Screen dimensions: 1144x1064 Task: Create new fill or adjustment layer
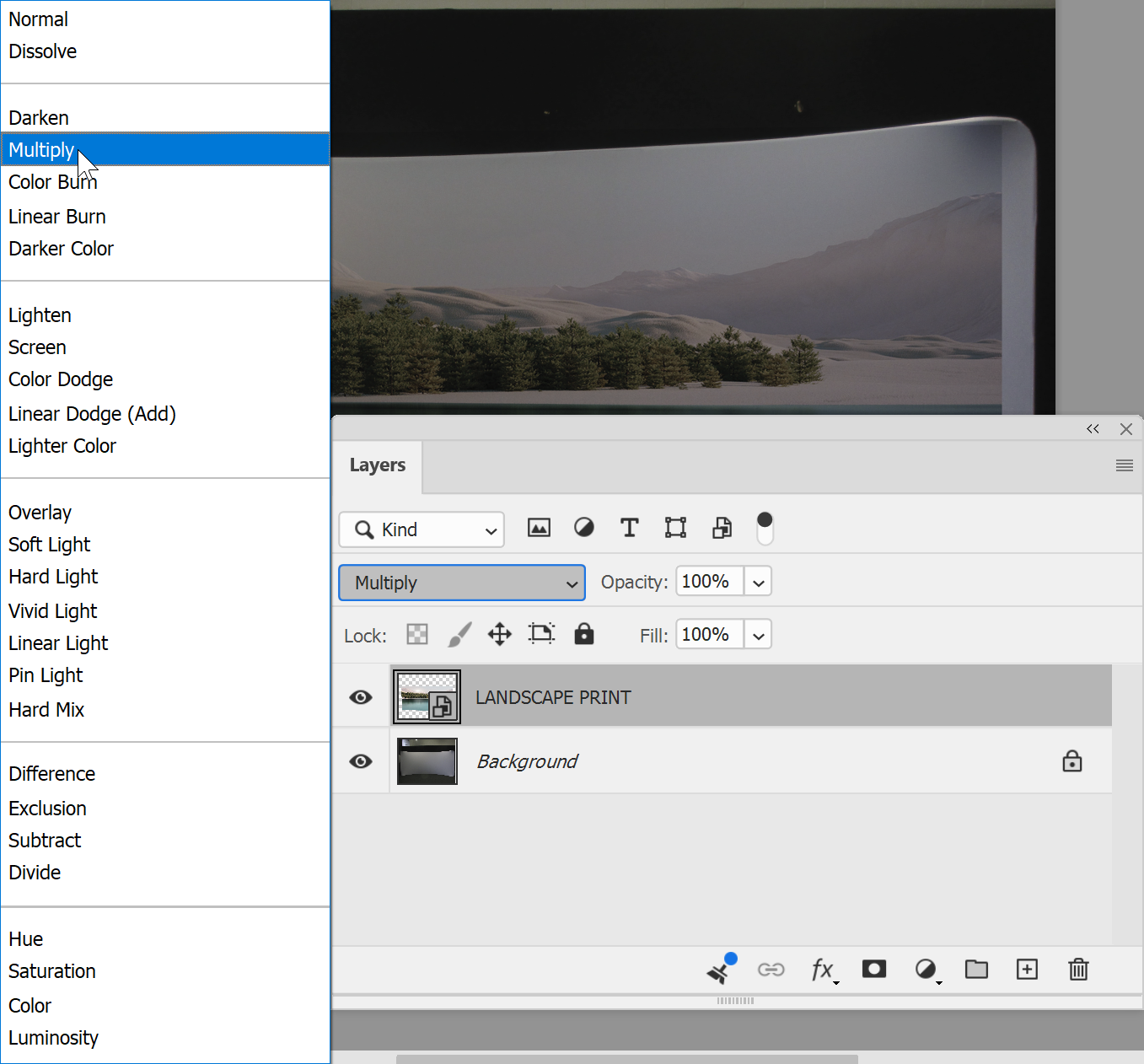927,970
